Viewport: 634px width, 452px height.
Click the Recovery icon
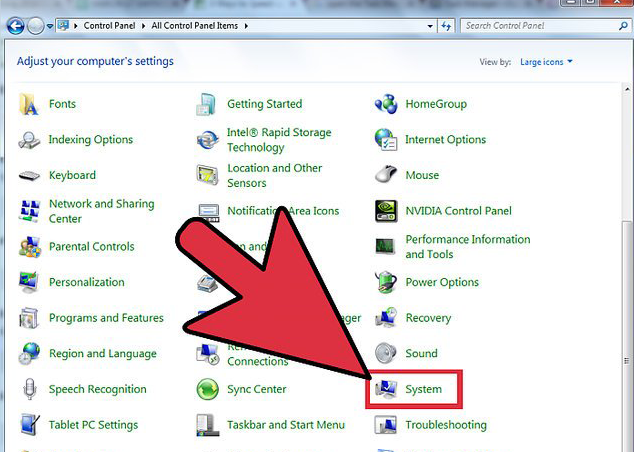pos(386,317)
